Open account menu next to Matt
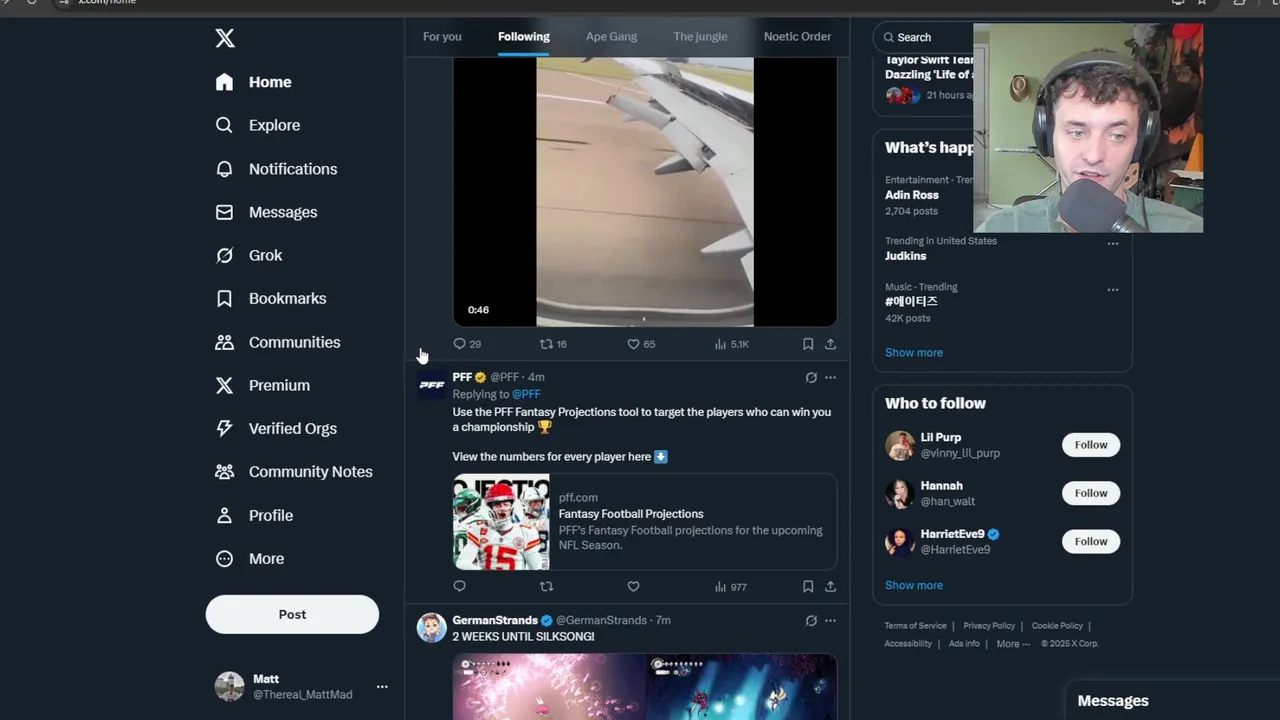Image resolution: width=1280 pixels, height=720 pixels. (x=382, y=687)
